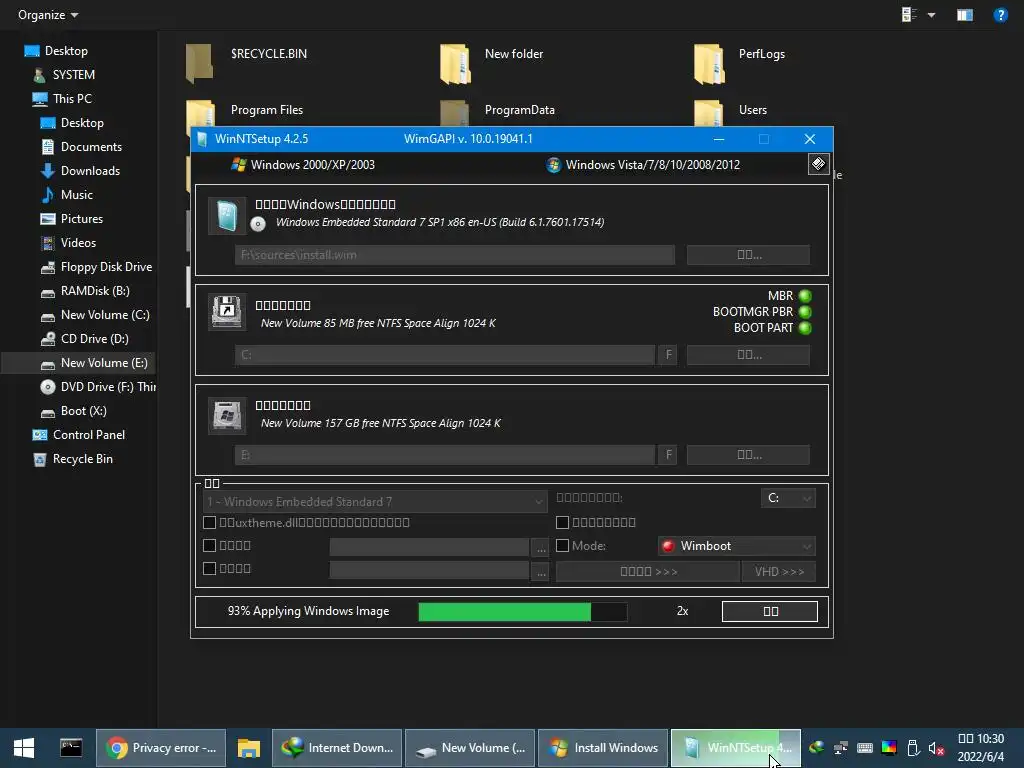Image resolution: width=1024 pixels, height=768 pixels.
Task: Click the install.wim source path field
Action: tap(455, 255)
